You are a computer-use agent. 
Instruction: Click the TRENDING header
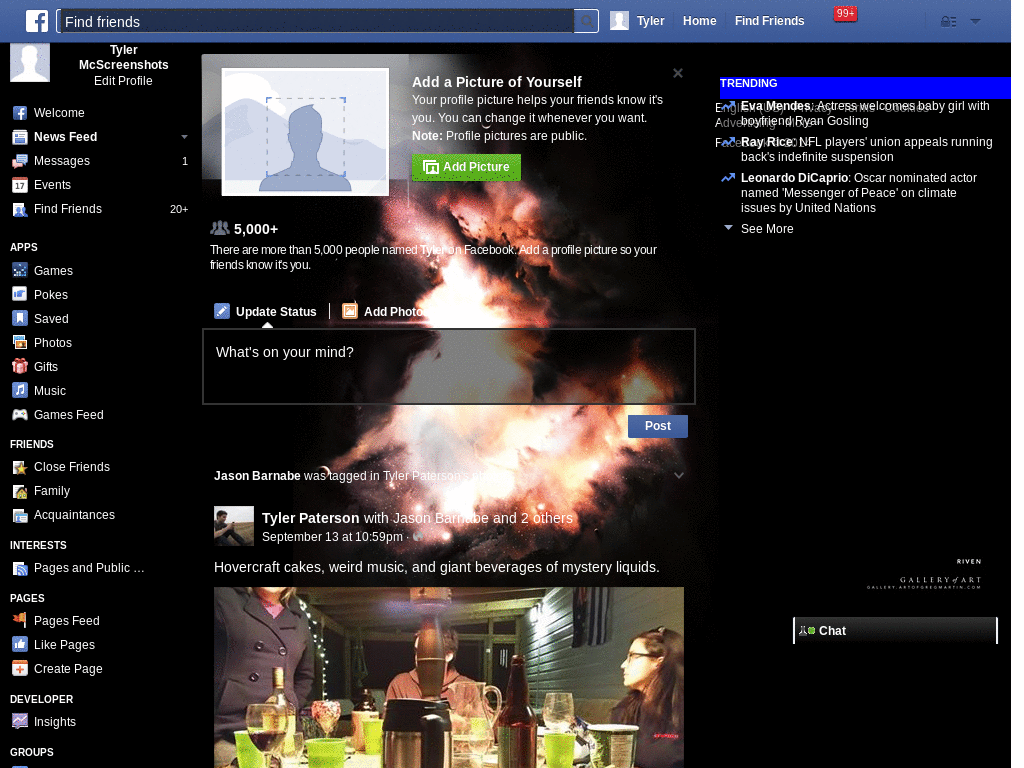point(748,84)
